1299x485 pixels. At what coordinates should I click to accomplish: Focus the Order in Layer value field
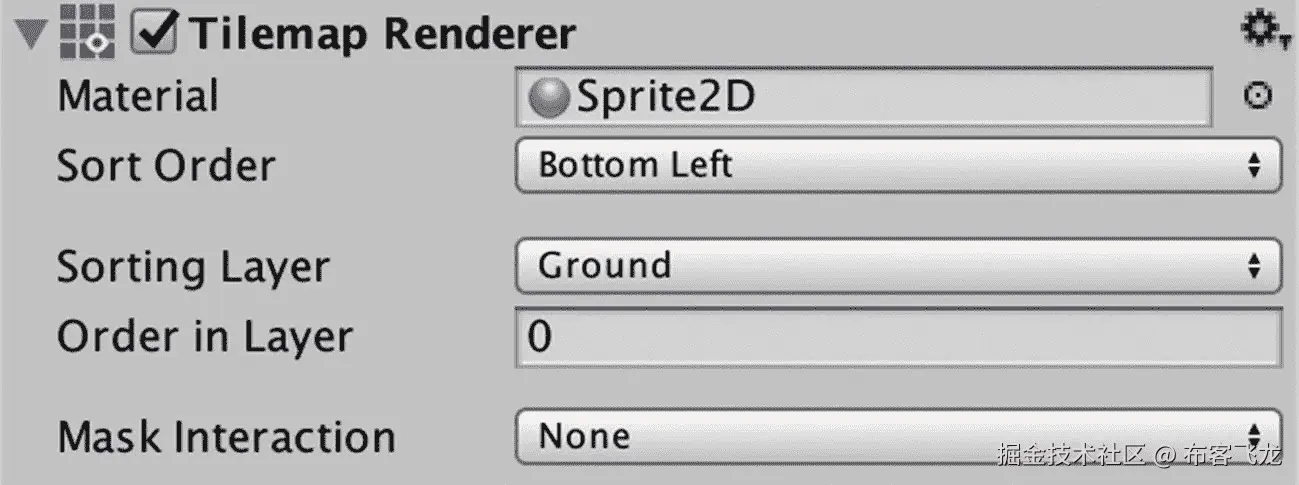pyautogui.click(x=898, y=337)
